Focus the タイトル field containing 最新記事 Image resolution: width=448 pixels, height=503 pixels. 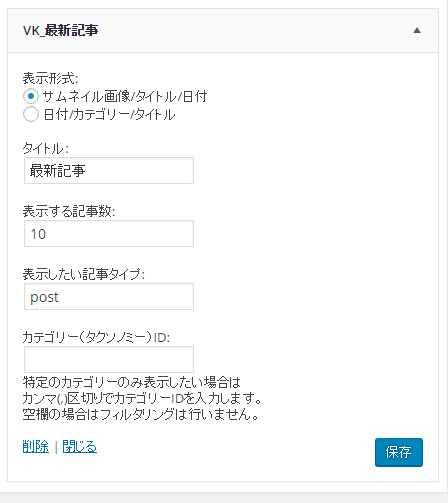pos(109,171)
